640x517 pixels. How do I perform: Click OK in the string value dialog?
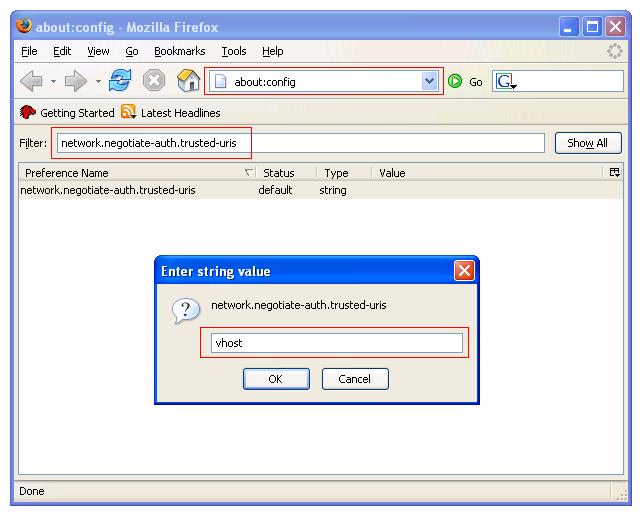(x=275, y=379)
